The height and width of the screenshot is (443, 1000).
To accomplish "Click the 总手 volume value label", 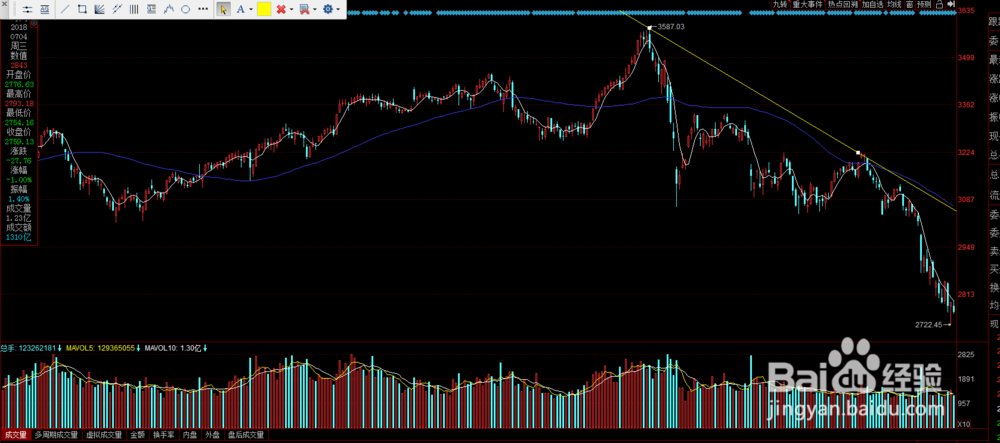I will 26,348.
